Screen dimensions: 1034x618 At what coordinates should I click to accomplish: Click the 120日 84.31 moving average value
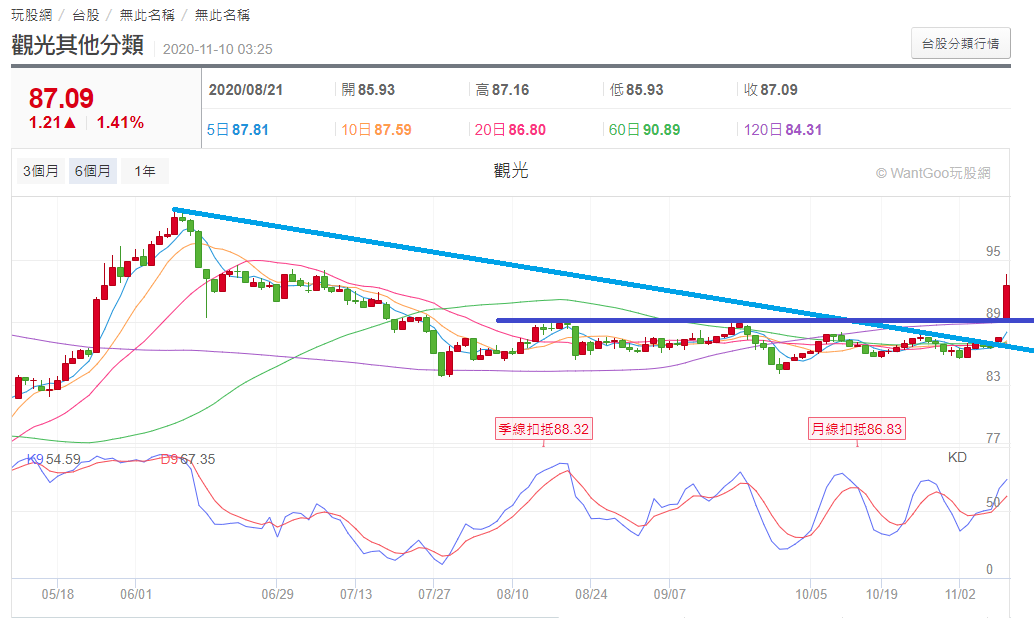pyautogui.click(x=783, y=130)
